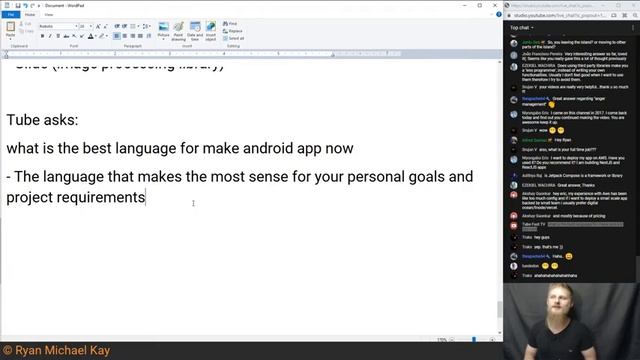The width and height of the screenshot is (640, 360).
Task: Open WordPad help
Action: 499,14
